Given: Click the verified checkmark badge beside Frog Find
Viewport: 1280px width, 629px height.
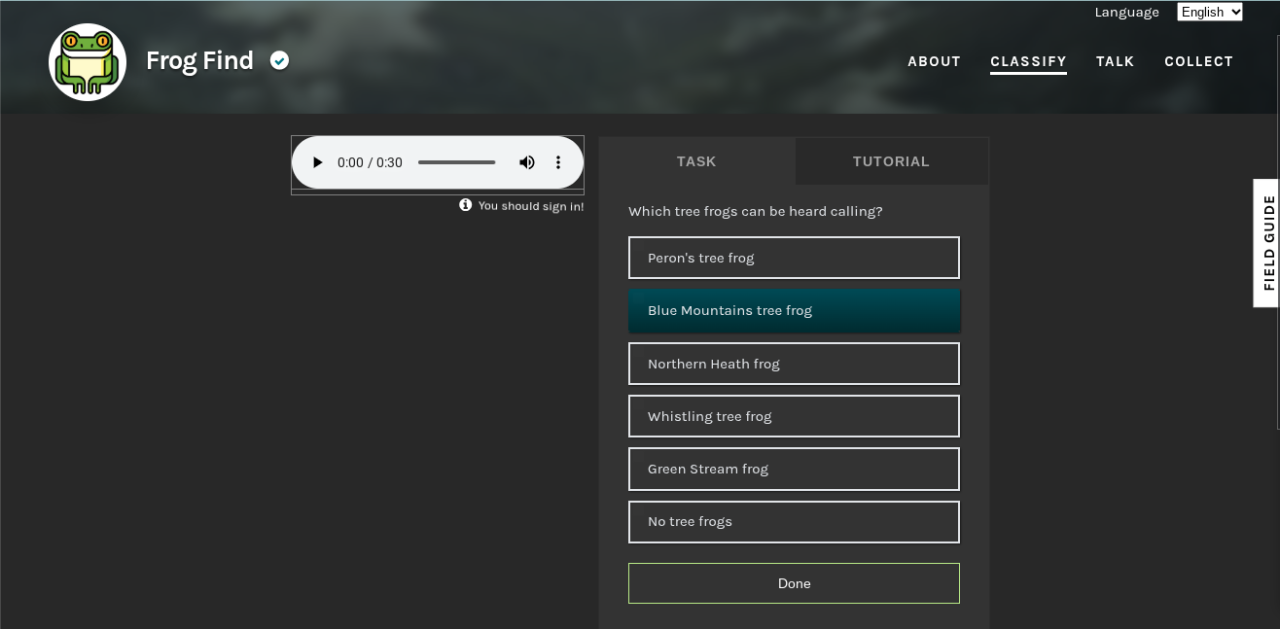Looking at the screenshot, I should click(280, 61).
